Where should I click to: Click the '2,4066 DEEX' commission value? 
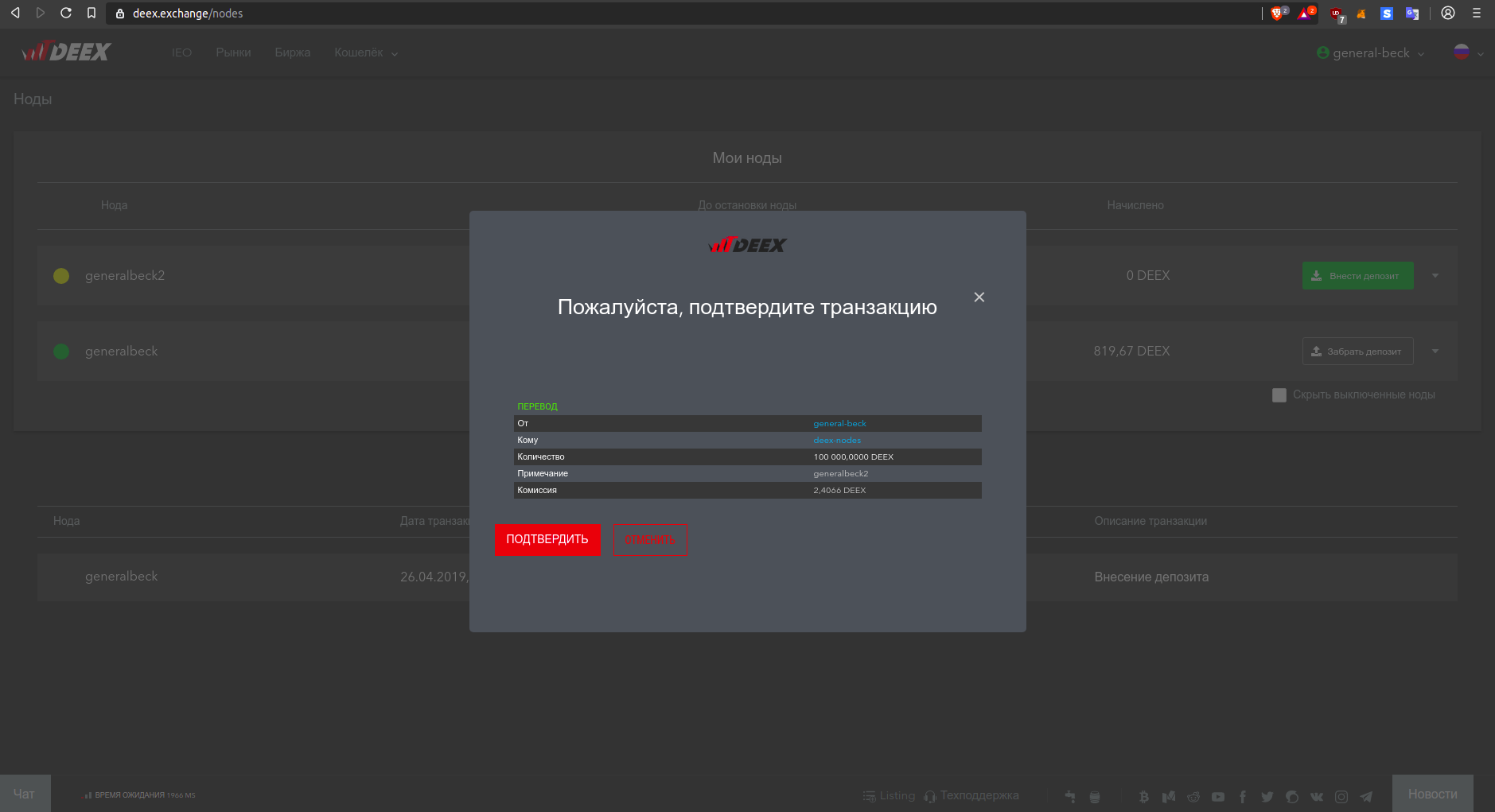[839, 491]
